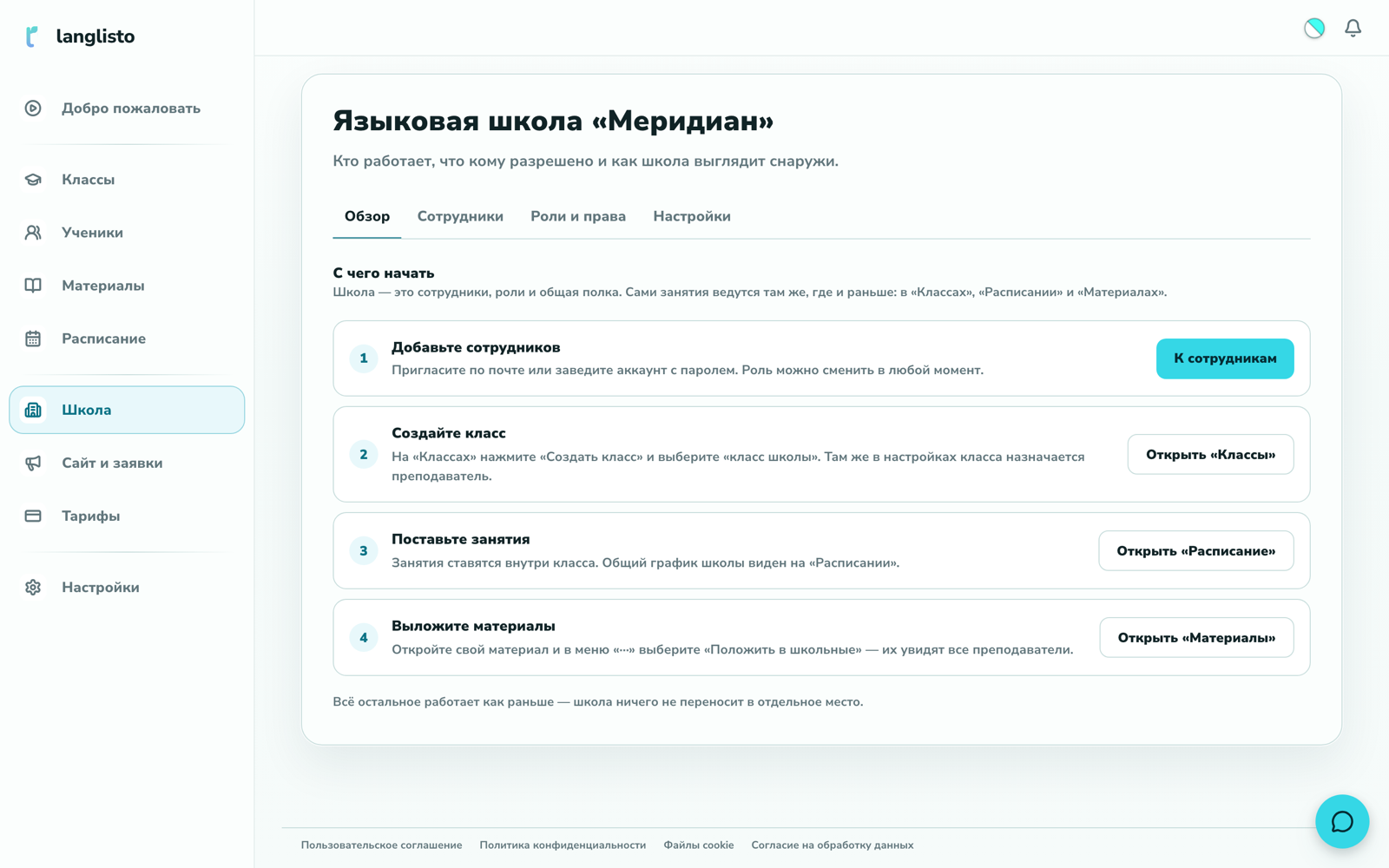
Task: Open Сайт и заявки in the sidebar
Action: [127, 463]
